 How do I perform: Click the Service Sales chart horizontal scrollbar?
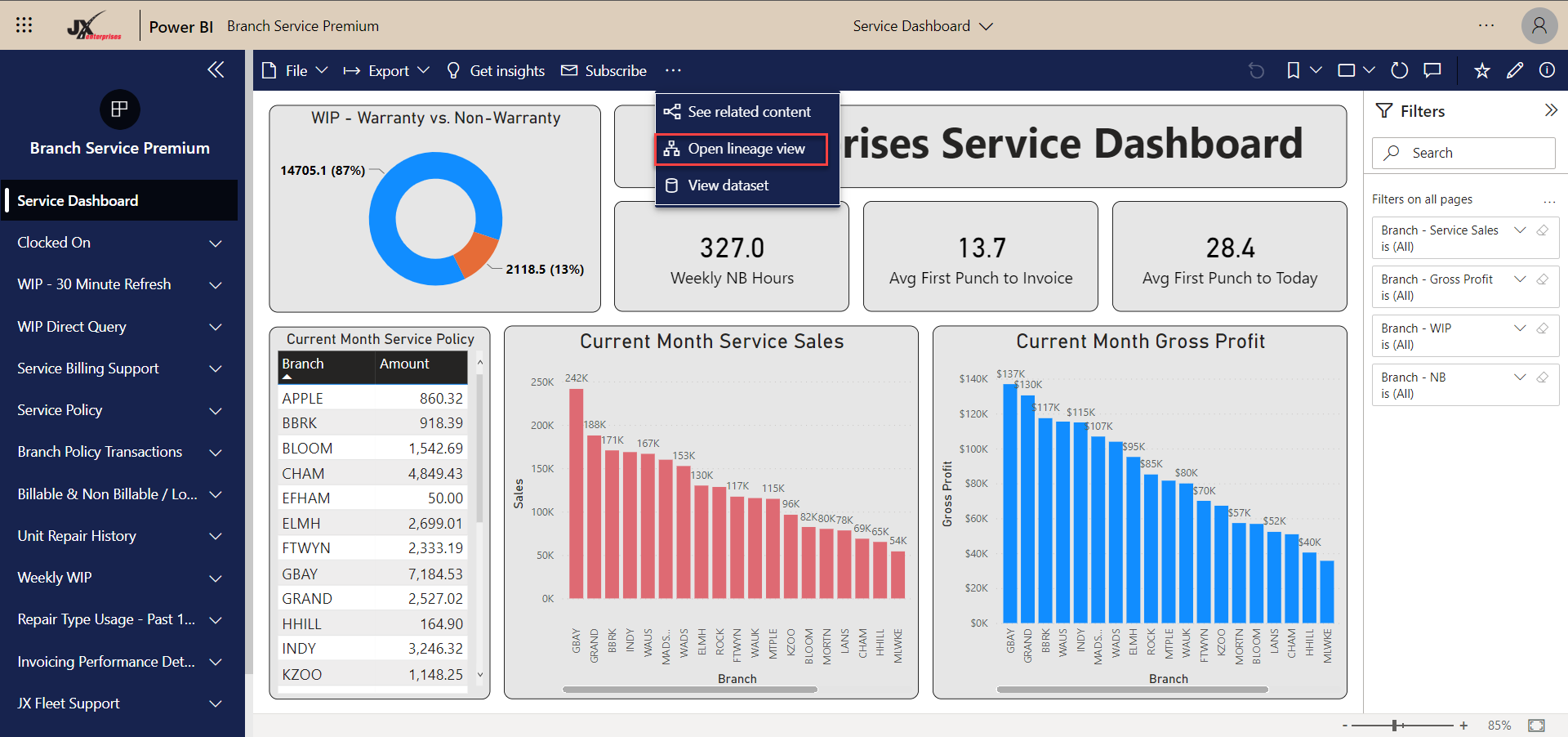[x=690, y=690]
